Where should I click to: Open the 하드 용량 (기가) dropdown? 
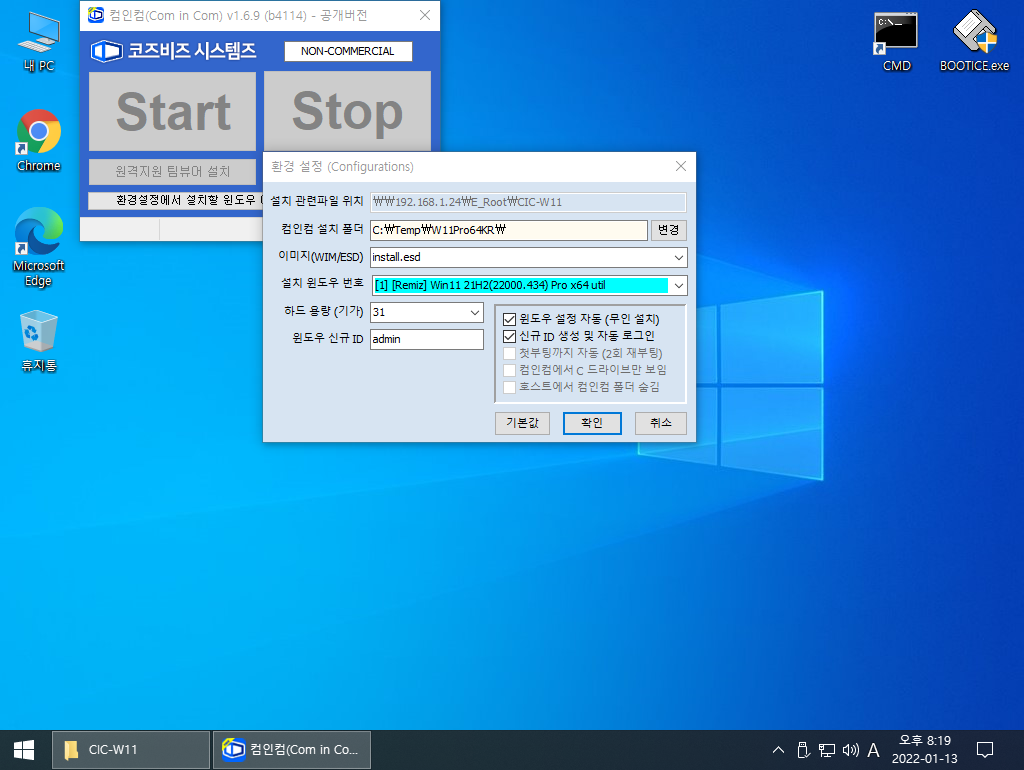426,312
